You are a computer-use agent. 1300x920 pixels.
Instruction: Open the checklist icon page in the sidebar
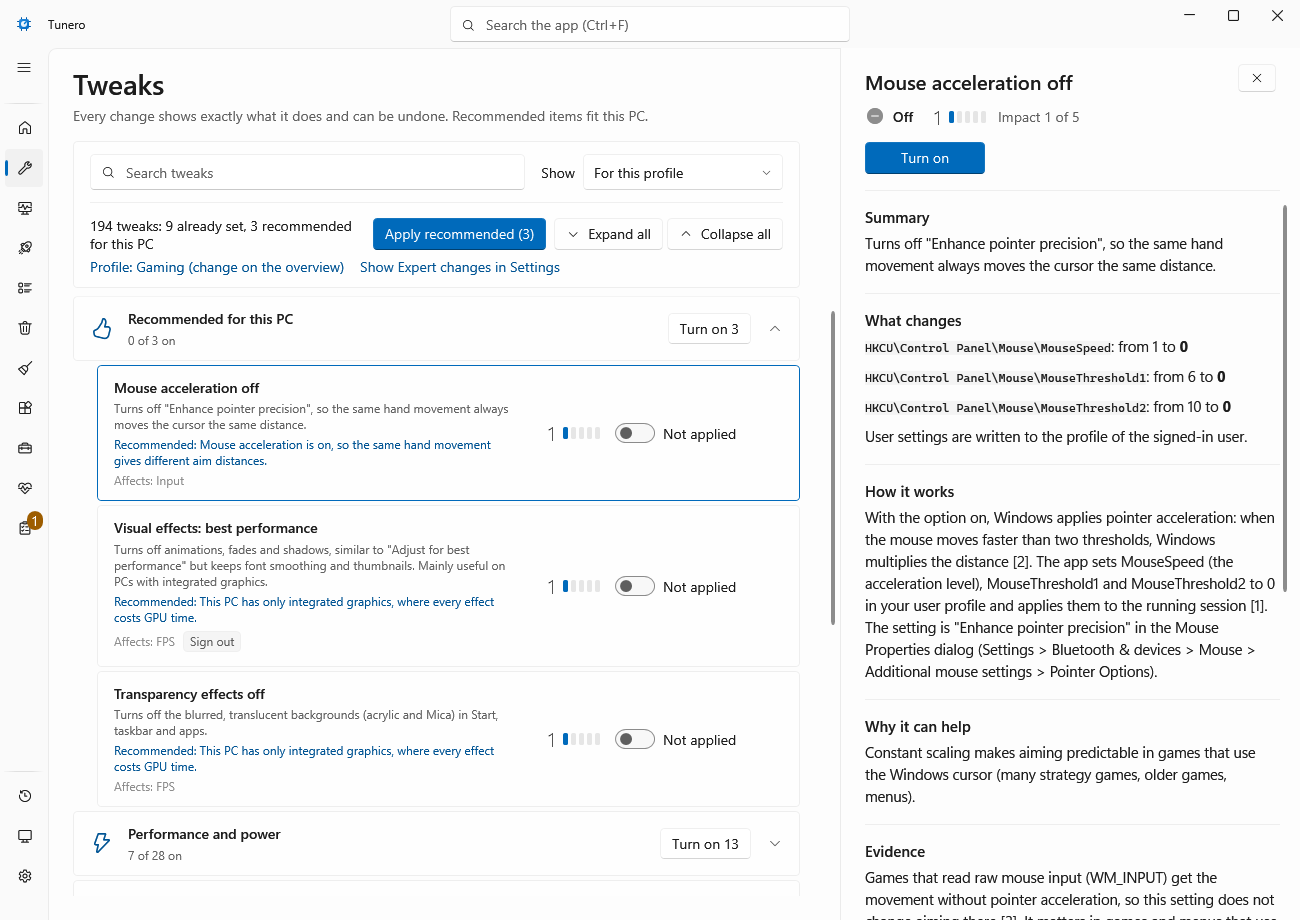(25, 288)
